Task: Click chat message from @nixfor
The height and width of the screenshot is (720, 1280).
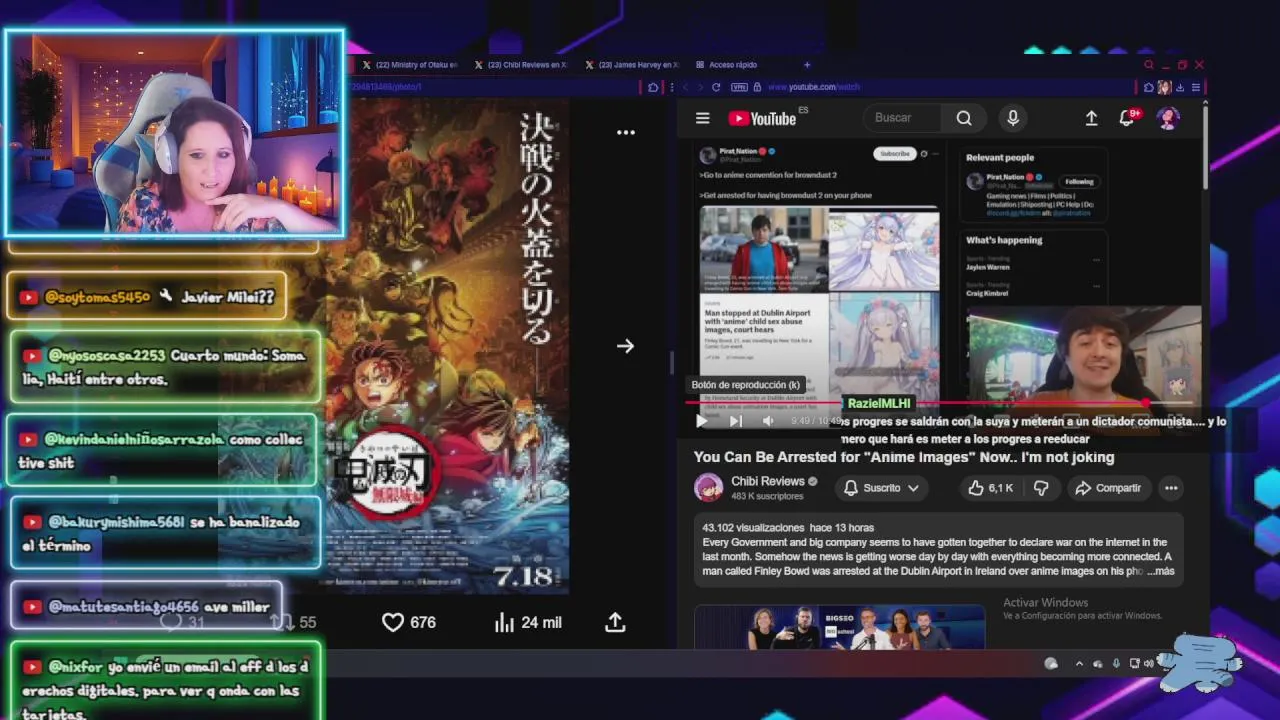Action: 165,682
